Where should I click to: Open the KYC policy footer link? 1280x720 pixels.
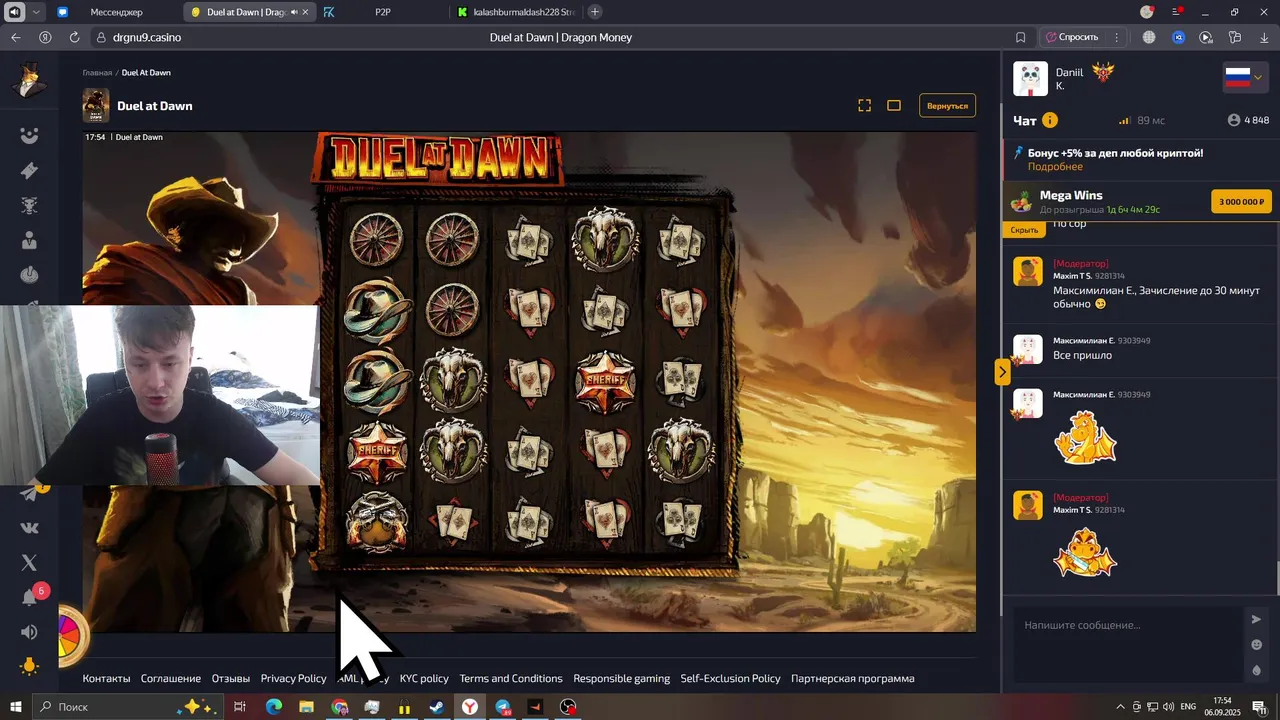pyautogui.click(x=424, y=678)
